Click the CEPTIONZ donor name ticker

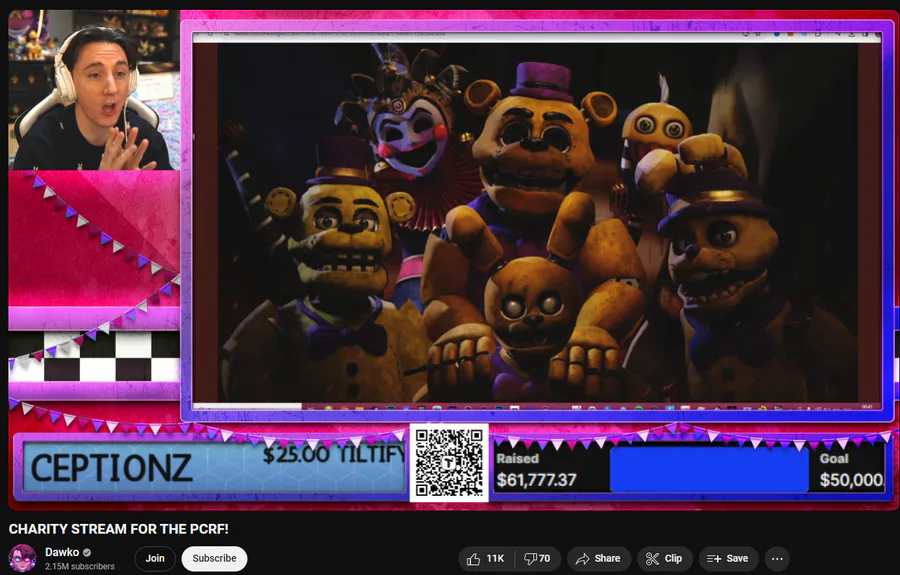tap(111, 468)
